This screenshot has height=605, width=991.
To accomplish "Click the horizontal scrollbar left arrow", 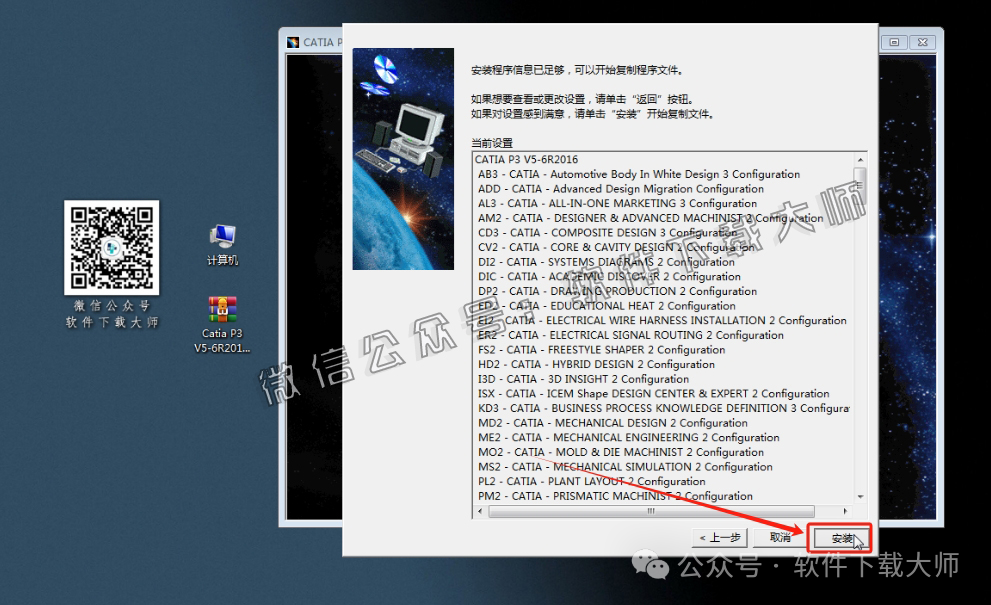I will pos(481,511).
